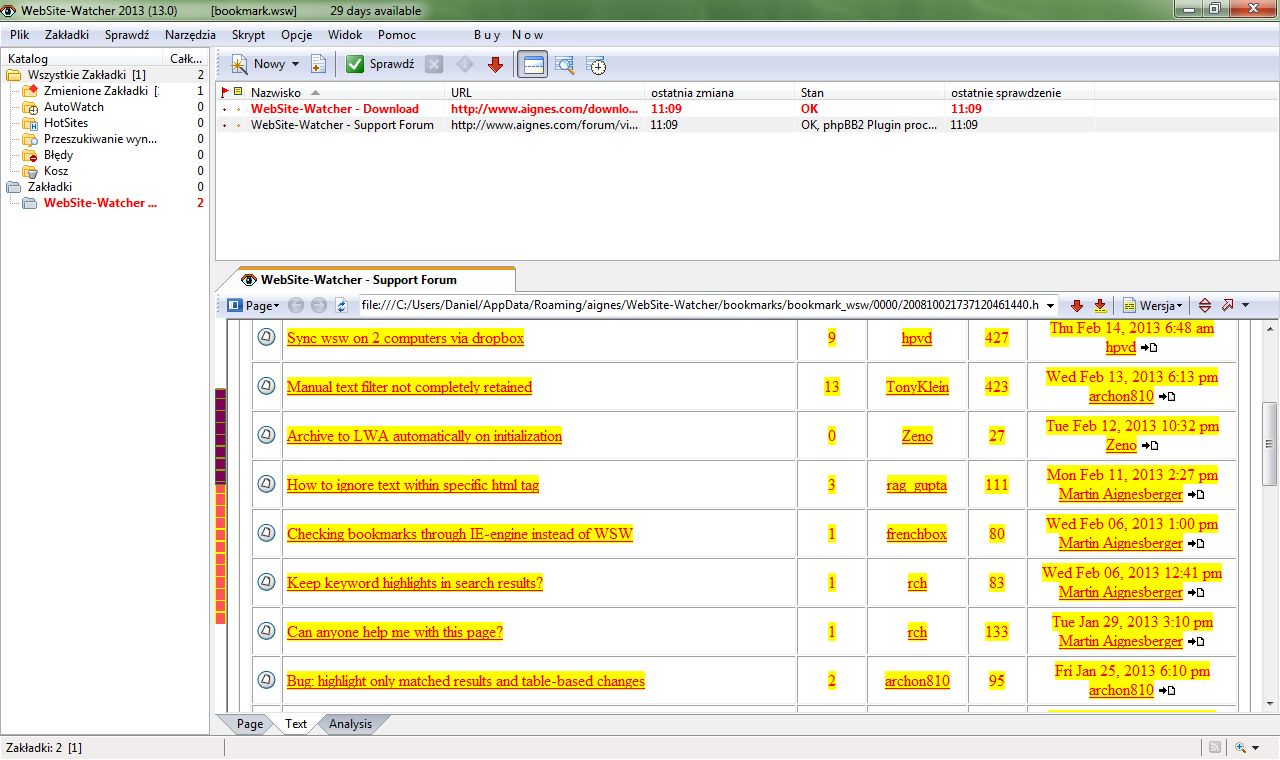Image resolution: width=1280 pixels, height=760 pixels.
Task: Open the Pomoc menu
Action: (397, 35)
